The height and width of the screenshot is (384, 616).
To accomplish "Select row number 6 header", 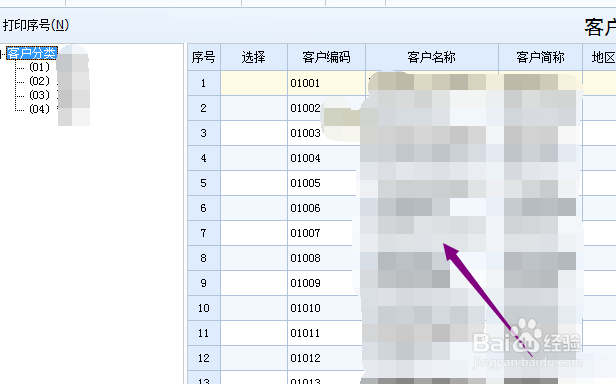I will [204, 208].
